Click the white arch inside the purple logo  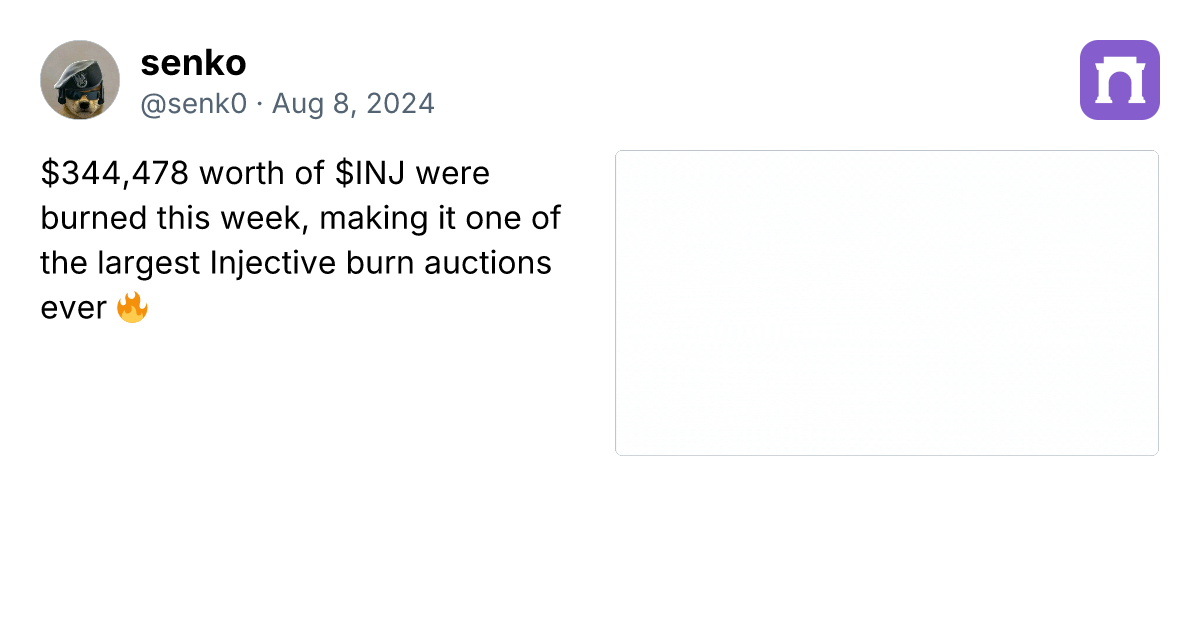click(x=1120, y=81)
